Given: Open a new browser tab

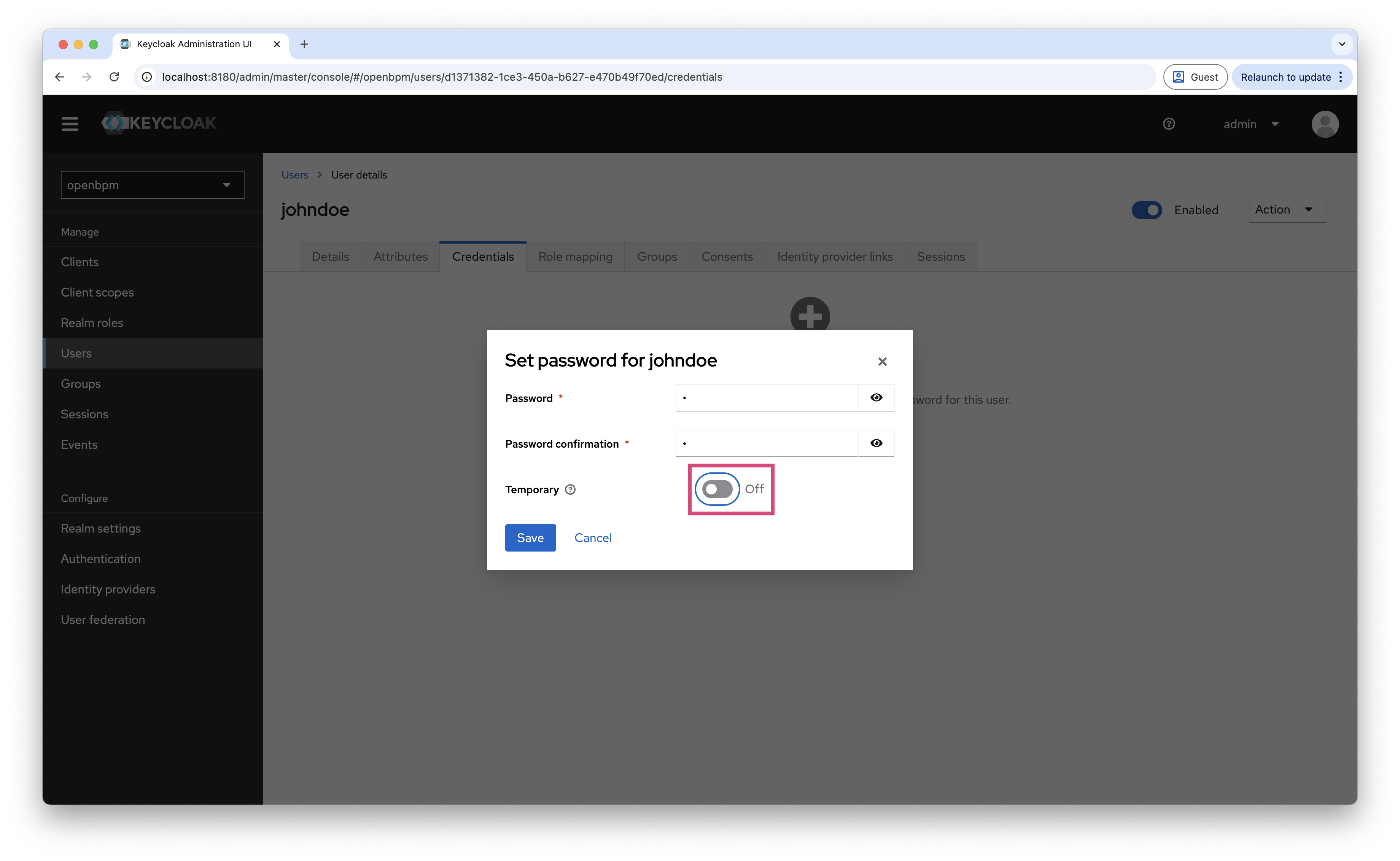Looking at the screenshot, I should pyautogui.click(x=304, y=44).
